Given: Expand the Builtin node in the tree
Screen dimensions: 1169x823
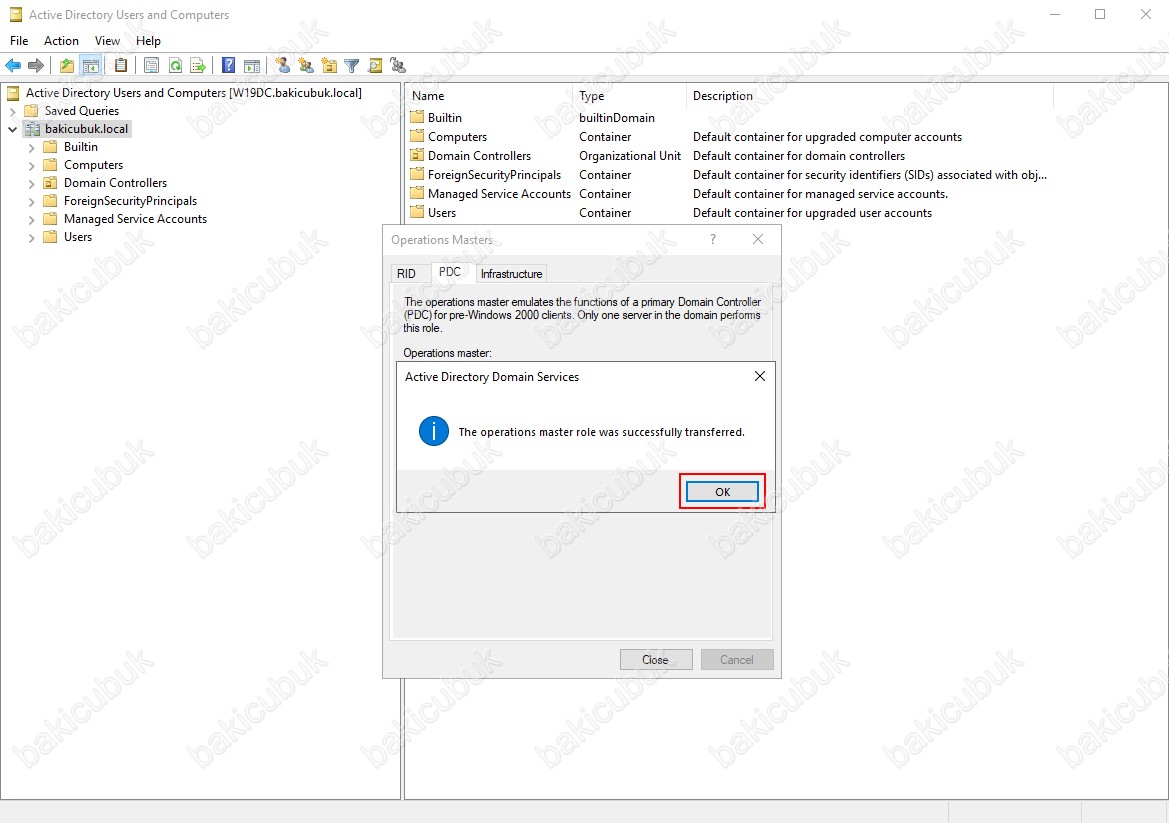Looking at the screenshot, I should coord(31,148).
